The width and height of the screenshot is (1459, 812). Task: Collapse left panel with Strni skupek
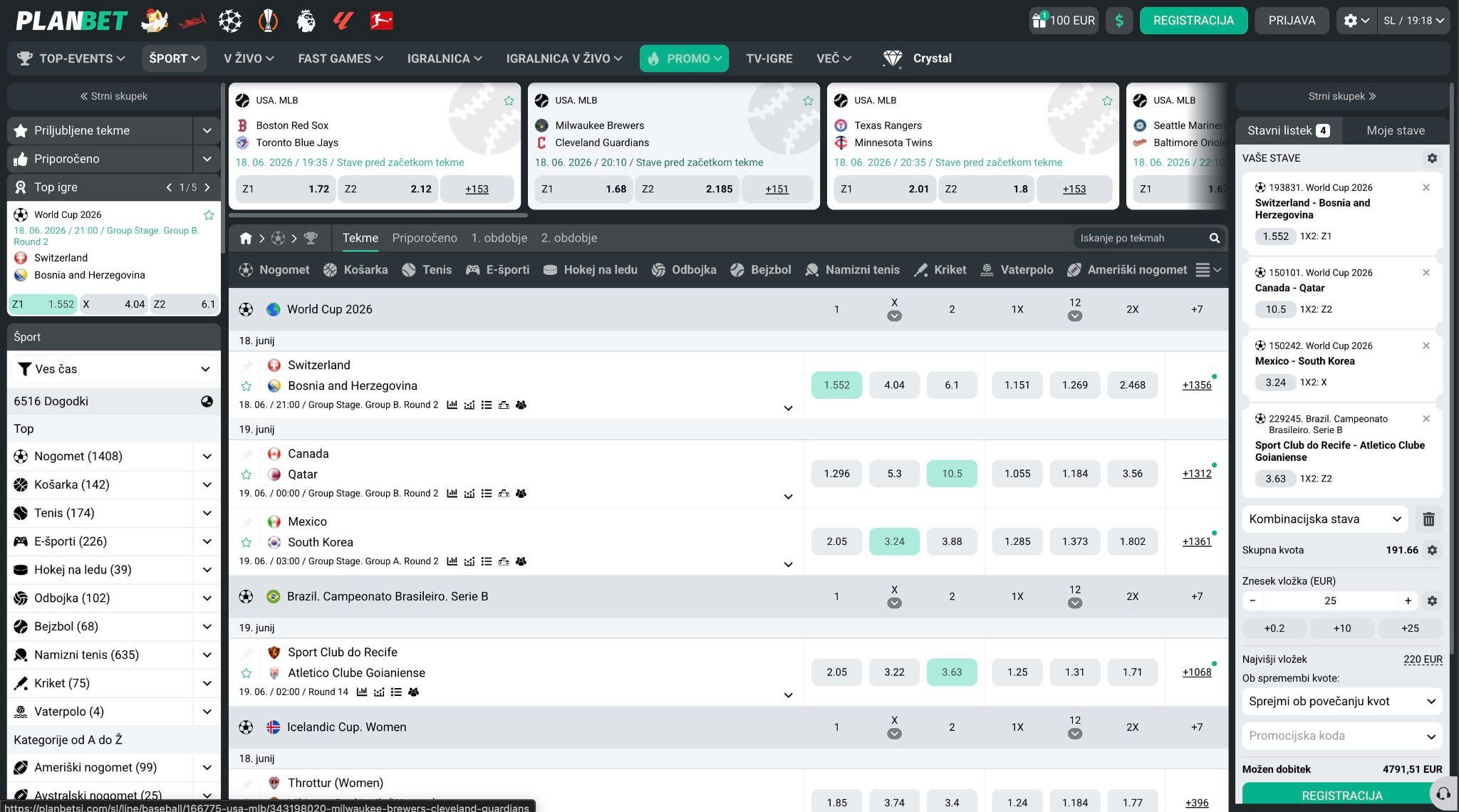pyautogui.click(x=114, y=96)
